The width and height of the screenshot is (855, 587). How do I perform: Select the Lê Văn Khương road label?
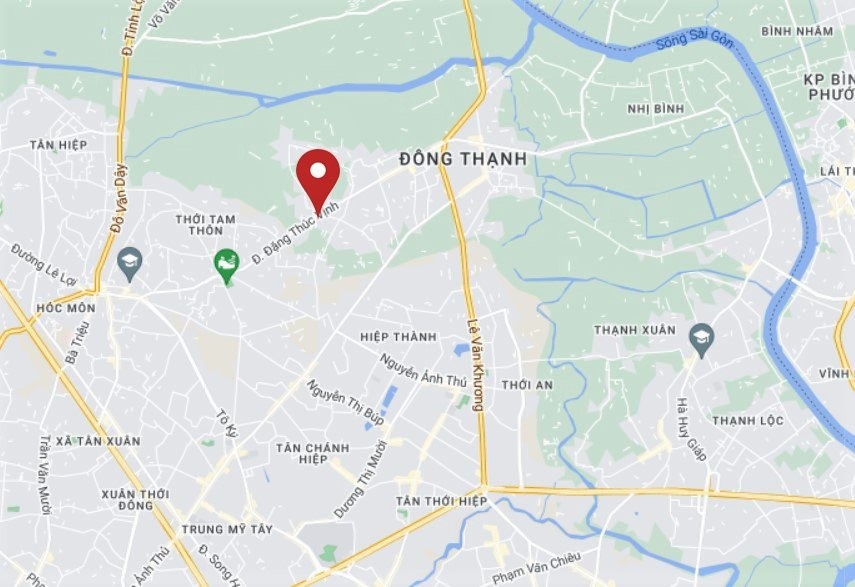coord(475,365)
